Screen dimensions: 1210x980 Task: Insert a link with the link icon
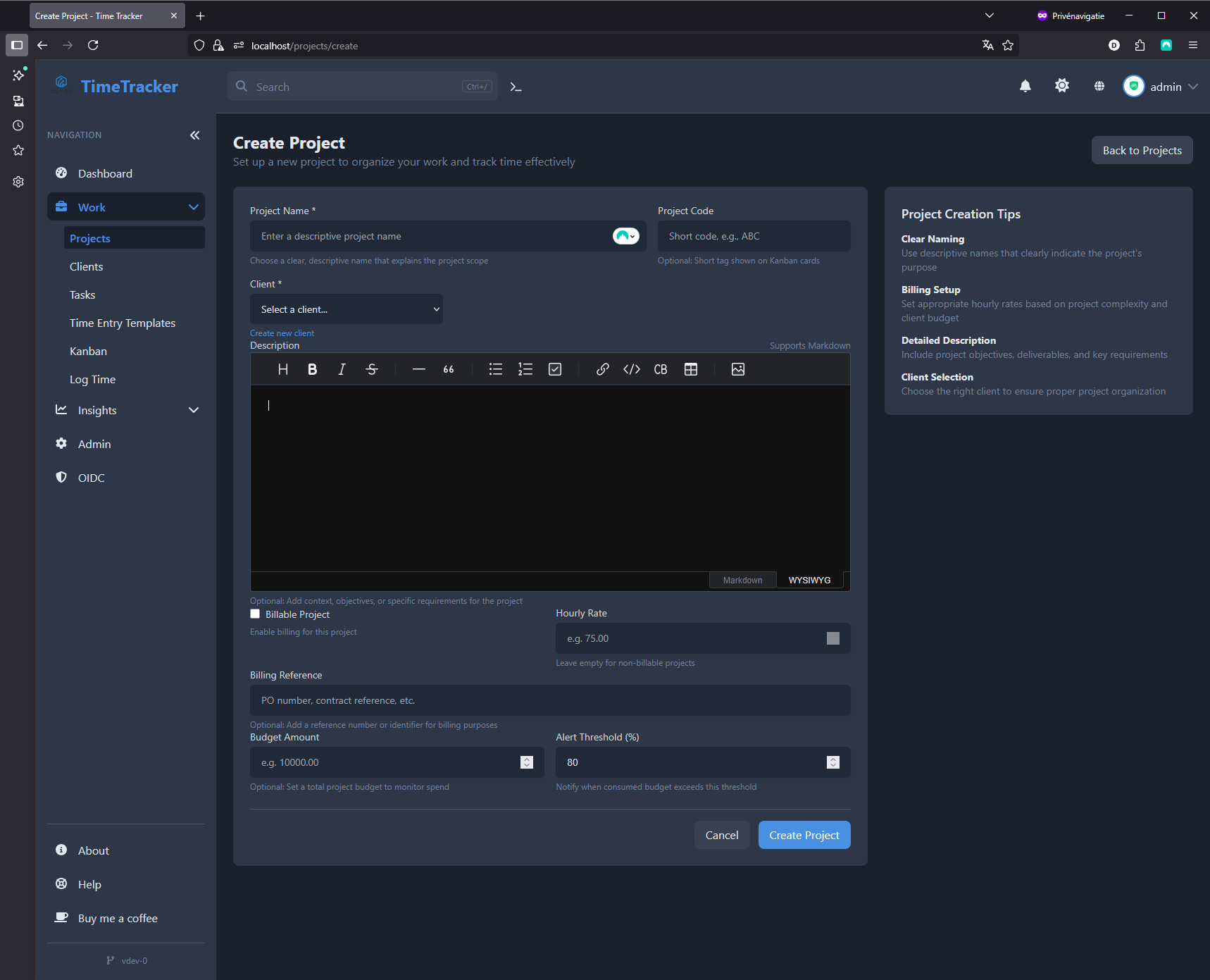point(602,369)
